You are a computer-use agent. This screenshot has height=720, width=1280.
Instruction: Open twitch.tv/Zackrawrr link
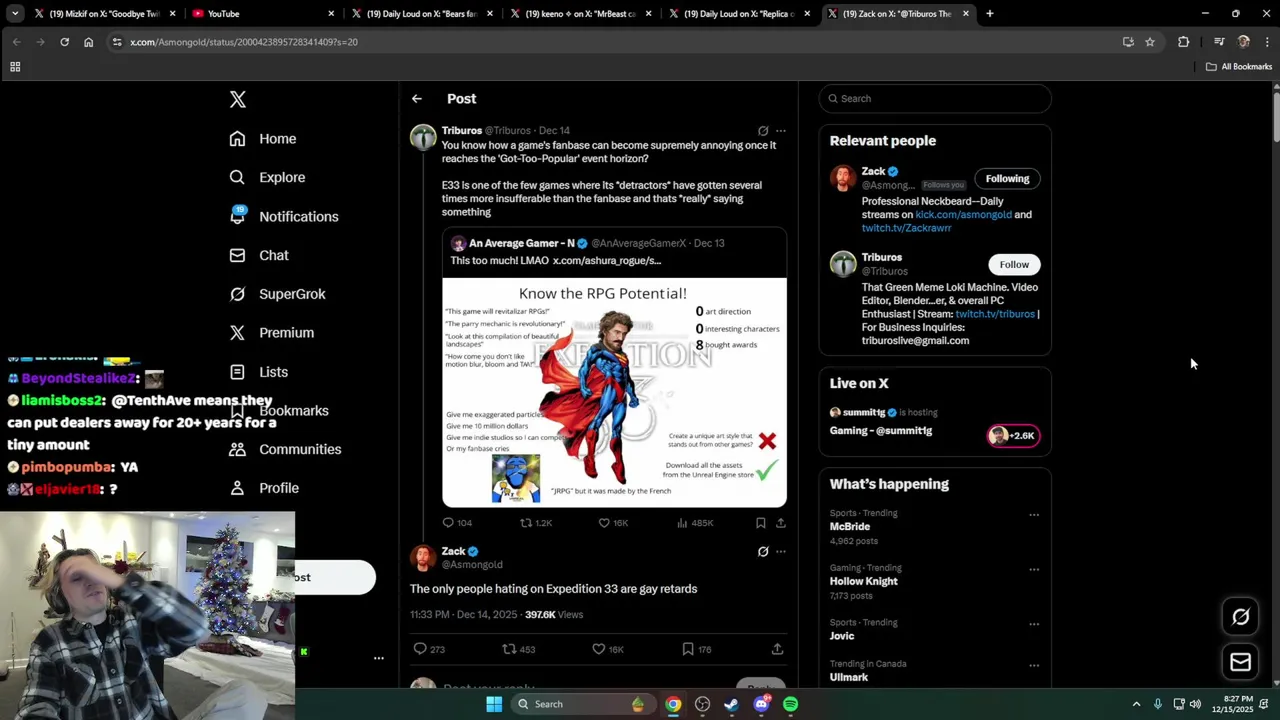[906, 228]
